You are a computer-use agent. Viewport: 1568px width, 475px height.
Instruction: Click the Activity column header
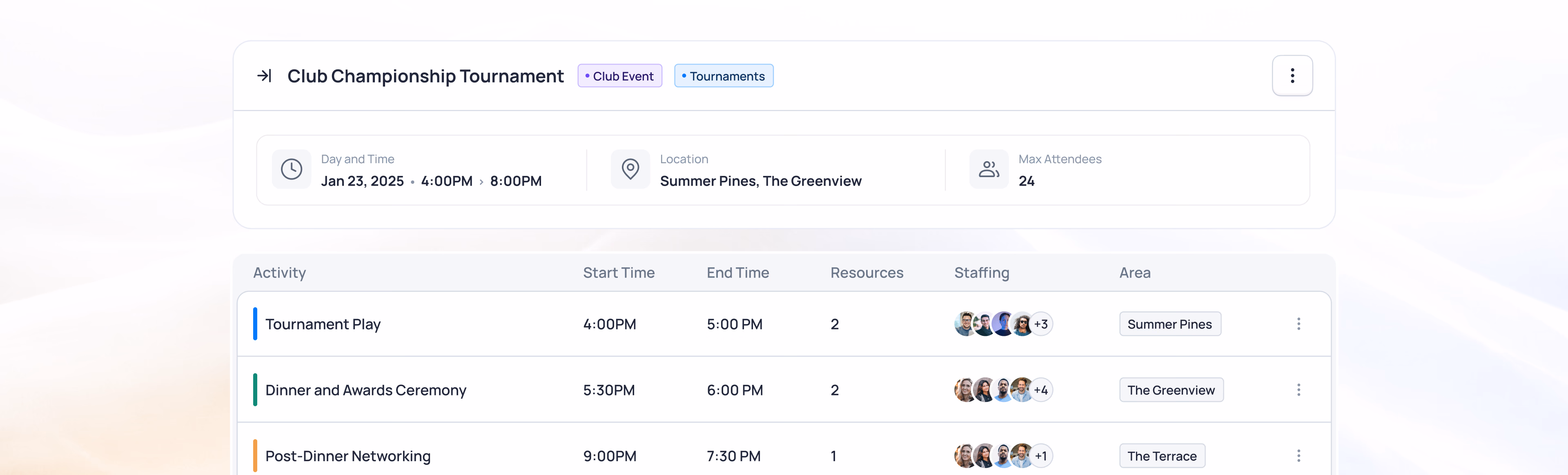(279, 273)
